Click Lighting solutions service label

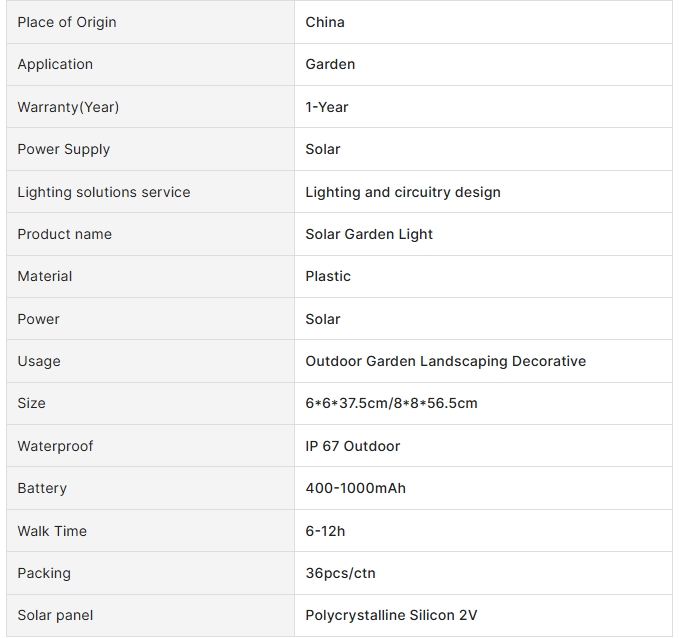pos(104,192)
